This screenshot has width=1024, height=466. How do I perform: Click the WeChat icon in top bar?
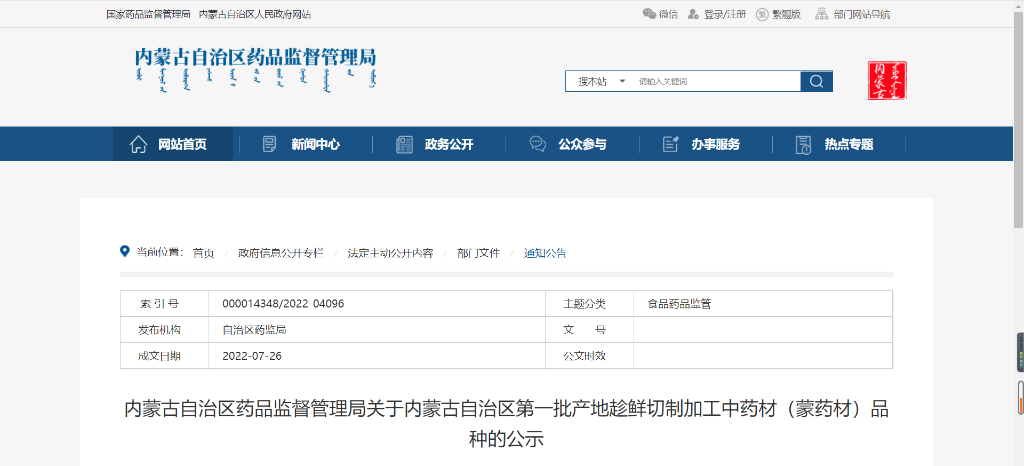[649, 14]
